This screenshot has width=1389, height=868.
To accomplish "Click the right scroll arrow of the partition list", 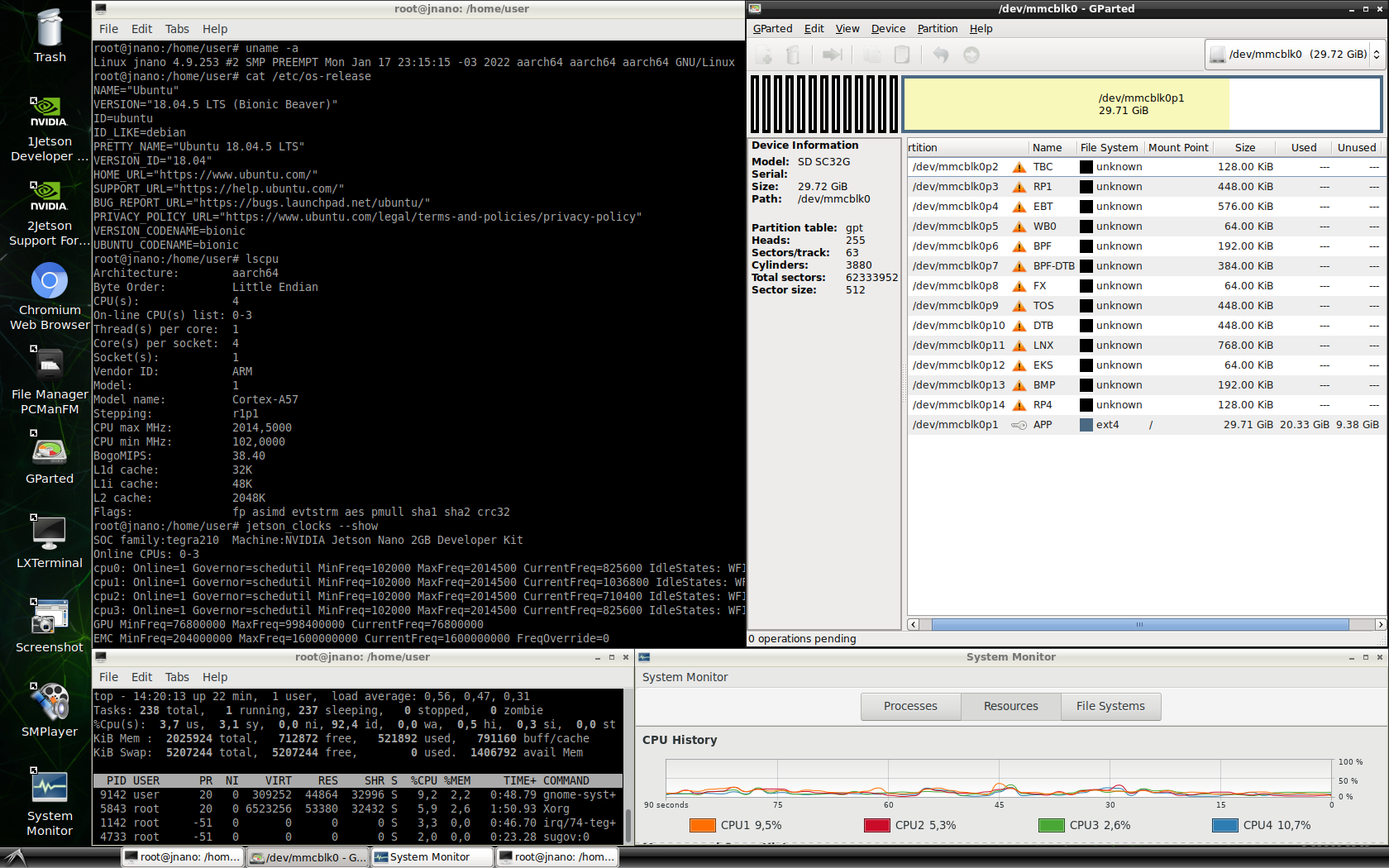I will (x=1380, y=625).
